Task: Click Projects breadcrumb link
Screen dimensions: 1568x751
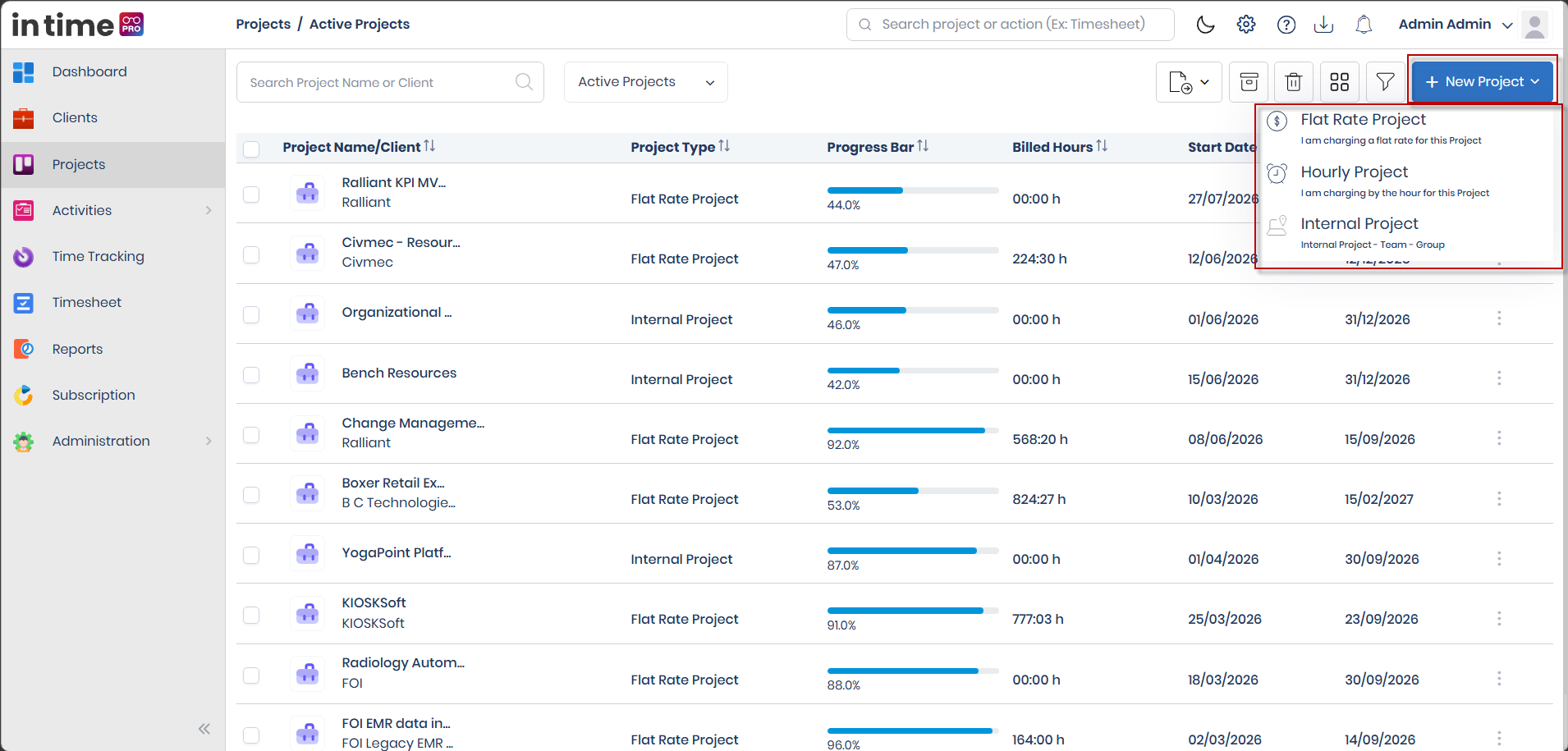Action: [x=264, y=25]
